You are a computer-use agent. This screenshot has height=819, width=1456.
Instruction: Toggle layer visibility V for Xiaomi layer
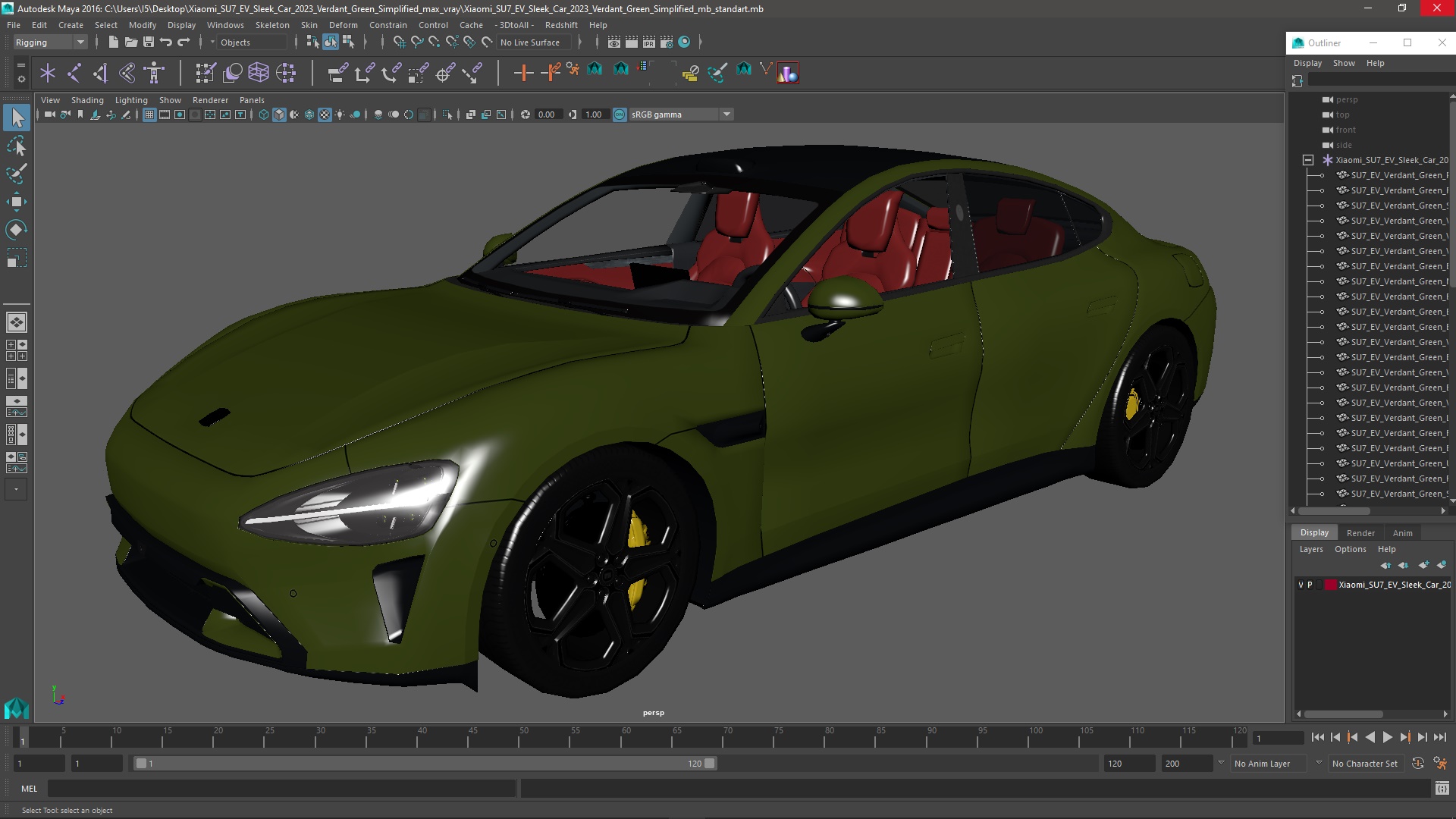[1301, 585]
